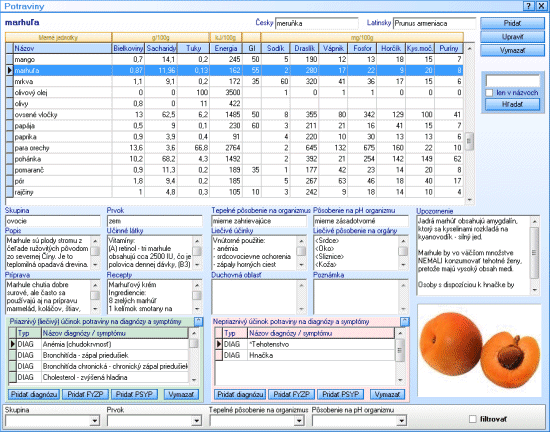Viewport: 550px width, 432px height.
Task: Click the top Vymazať button
Action: coord(512,50)
